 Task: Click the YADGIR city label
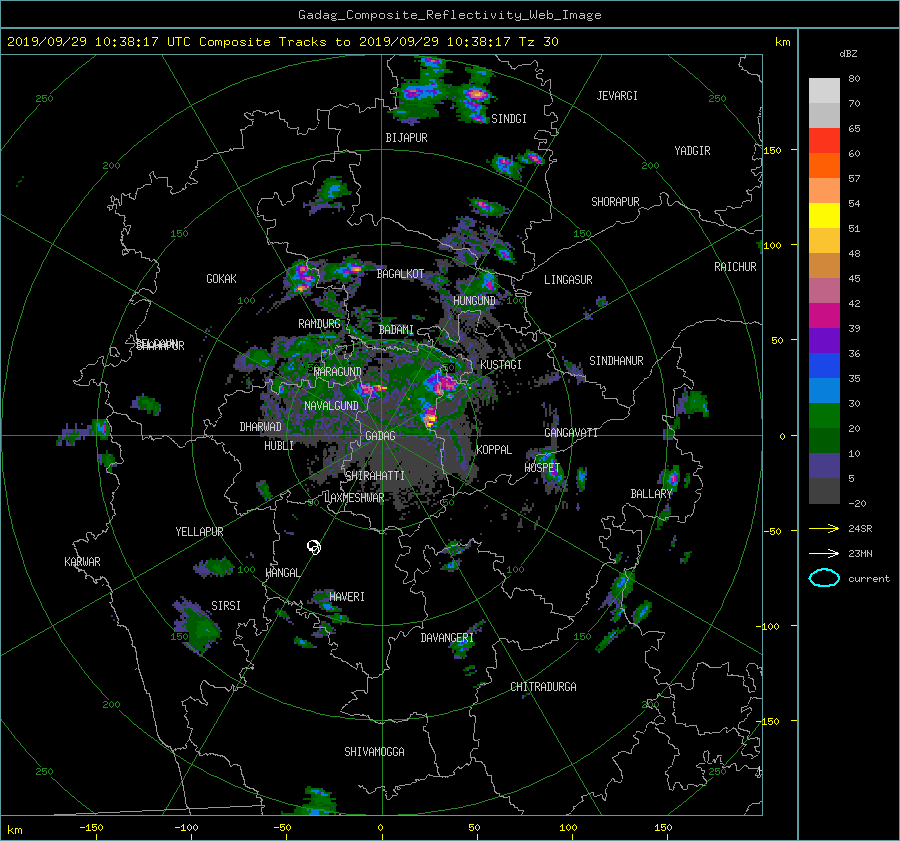coord(692,151)
